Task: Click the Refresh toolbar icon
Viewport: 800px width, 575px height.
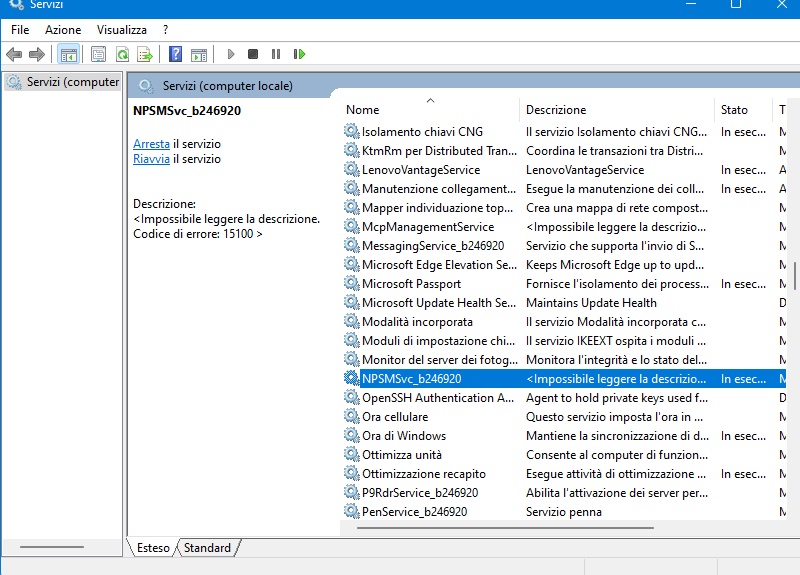Action: [x=122, y=54]
